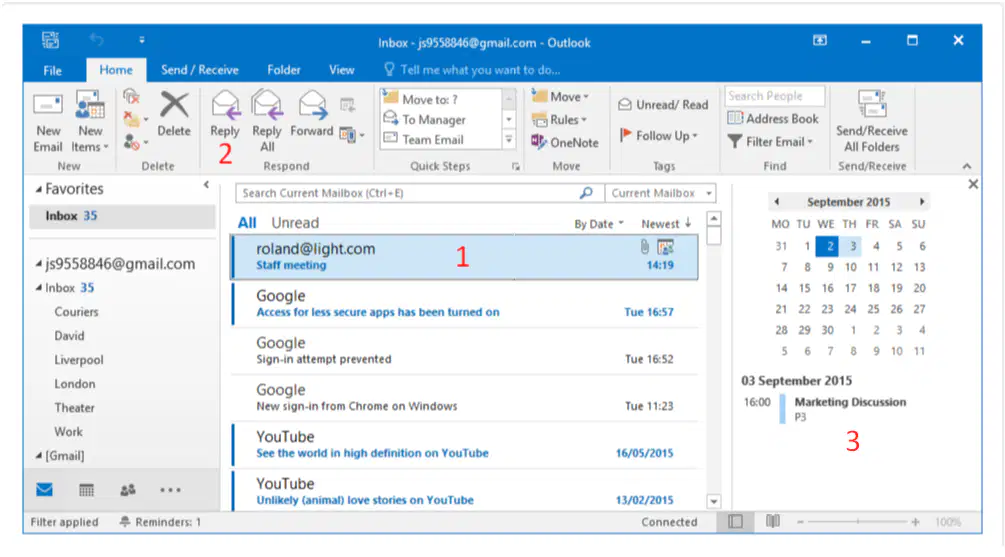Open the Folder ribbon tab
Image resolution: width=1005 pixels, height=557 pixels.
[283, 70]
